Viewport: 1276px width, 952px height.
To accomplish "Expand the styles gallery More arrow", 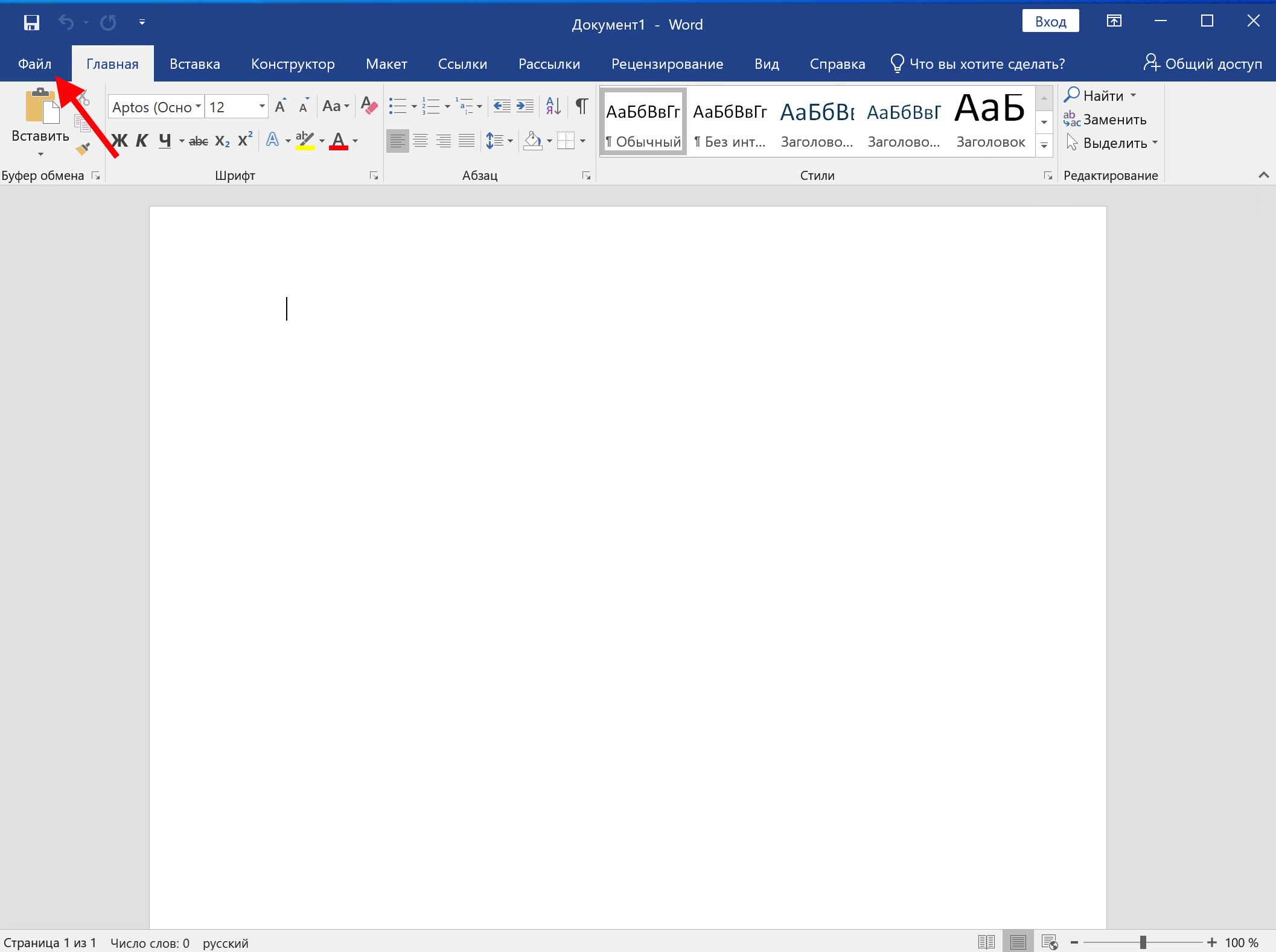I will pos(1044,145).
